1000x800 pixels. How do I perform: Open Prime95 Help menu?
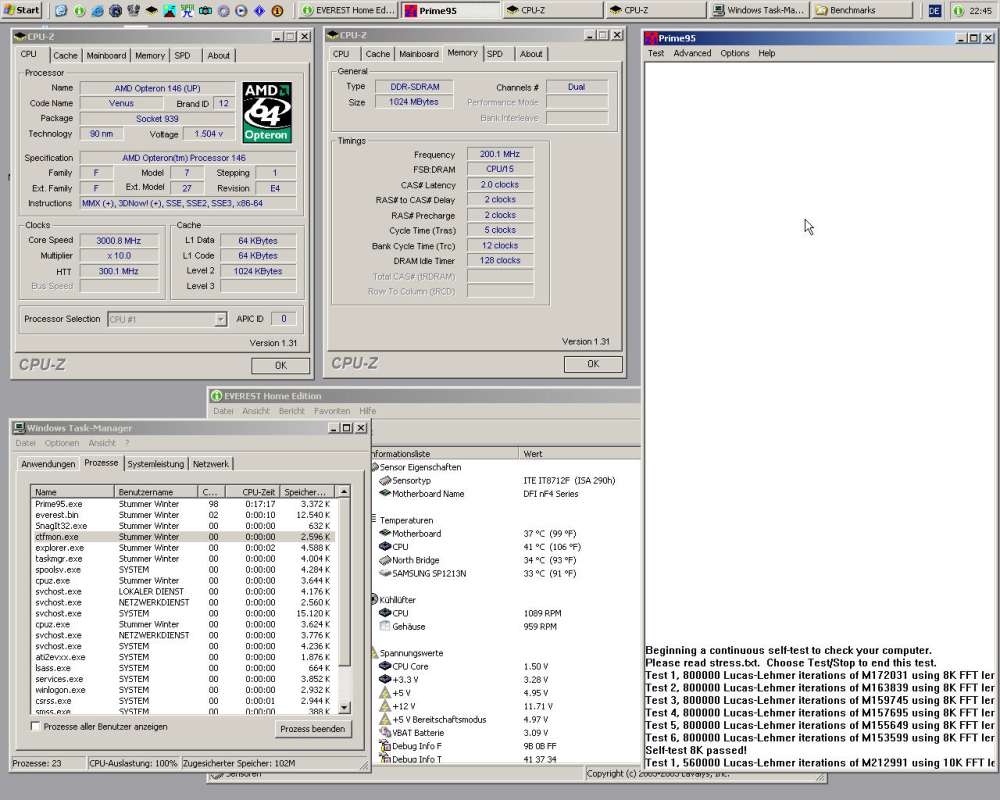(767, 54)
